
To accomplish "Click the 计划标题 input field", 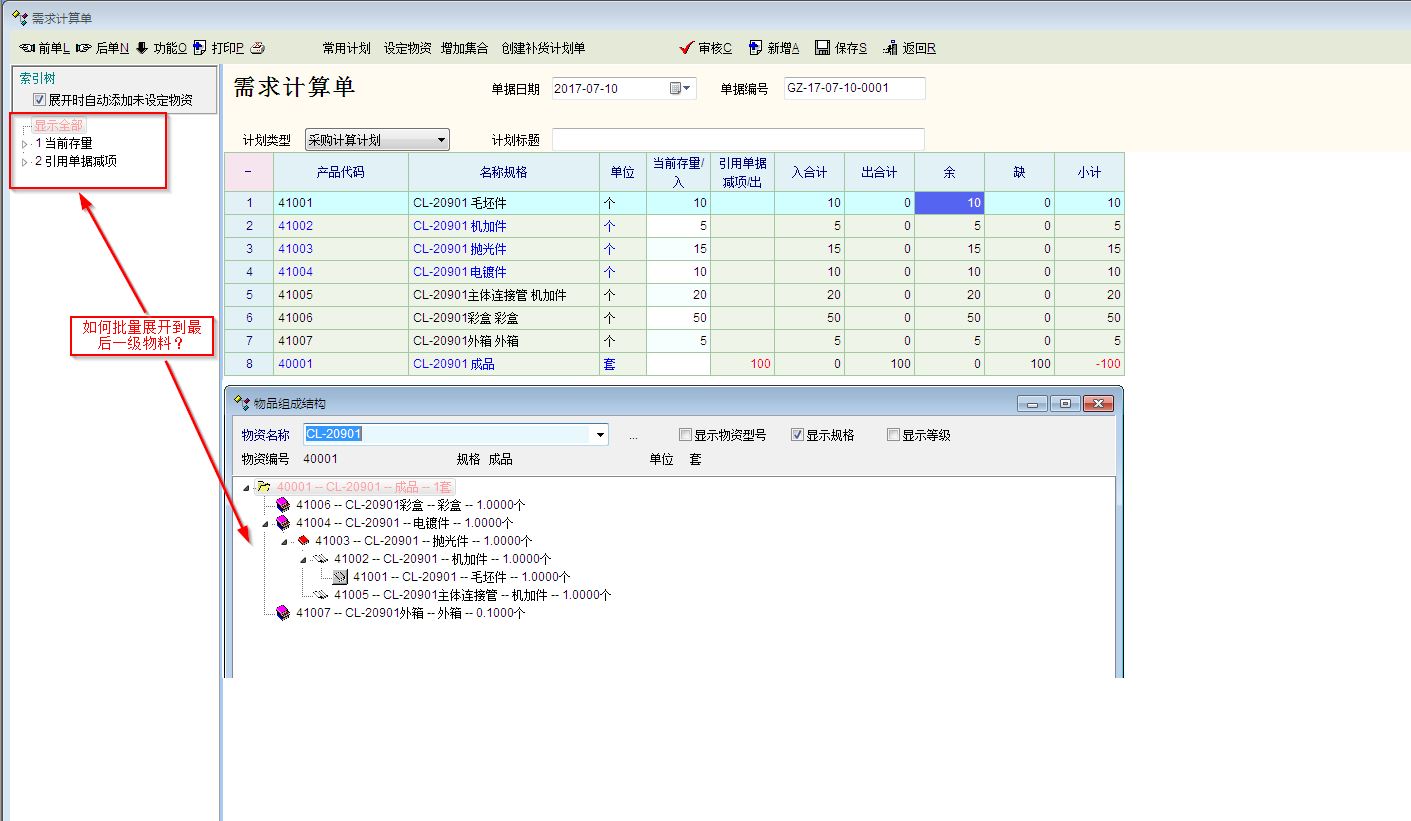I will click(738, 140).
